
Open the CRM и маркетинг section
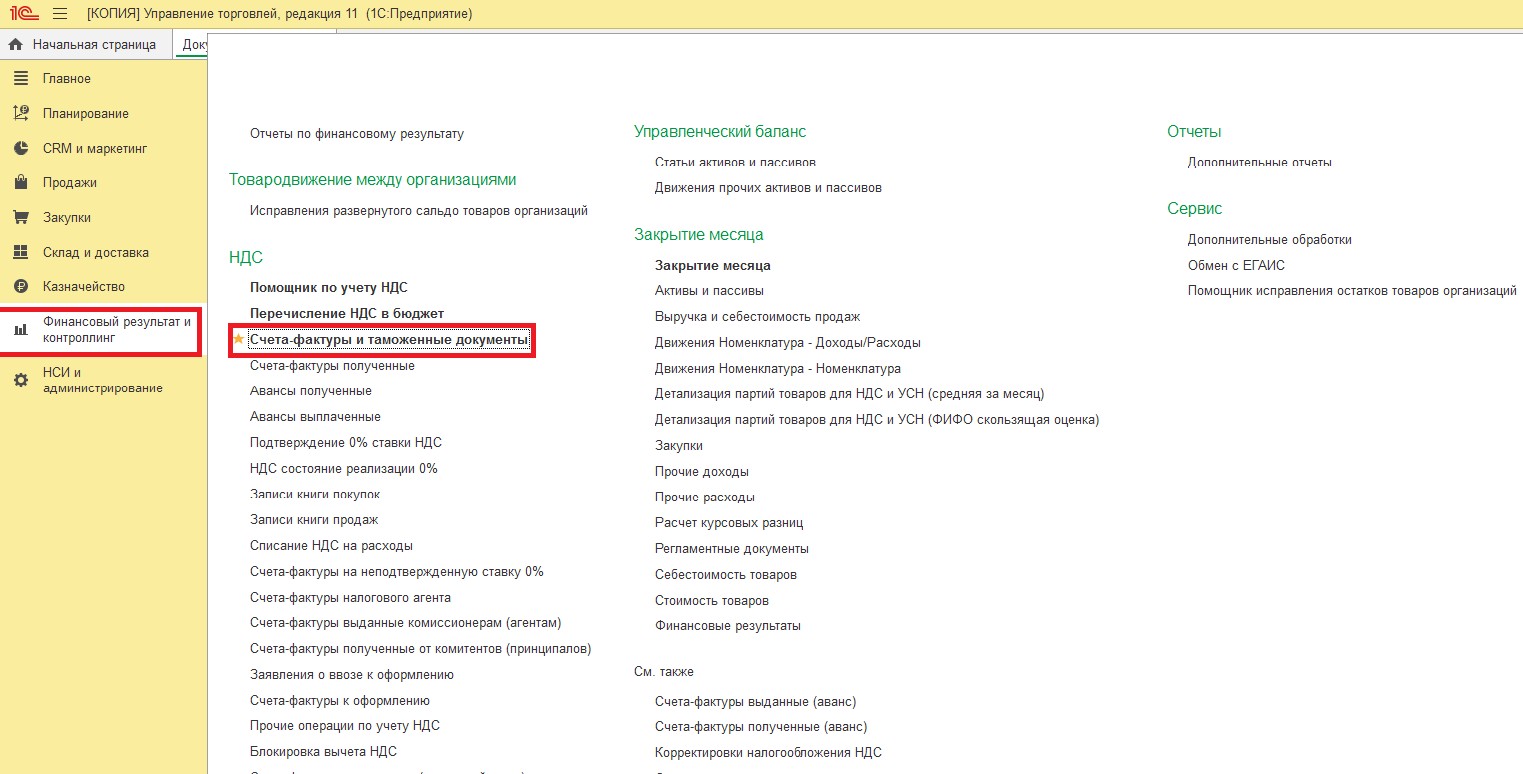95,148
